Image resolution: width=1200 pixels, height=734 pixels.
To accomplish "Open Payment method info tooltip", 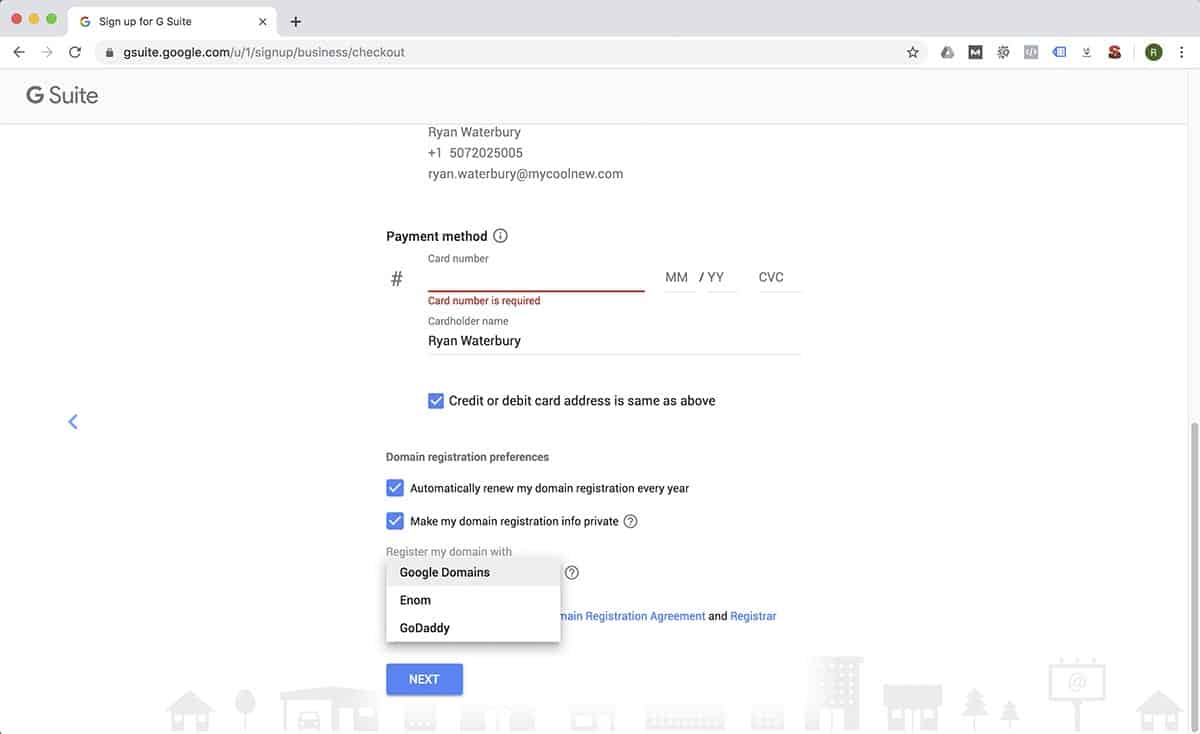I will tap(501, 236).
